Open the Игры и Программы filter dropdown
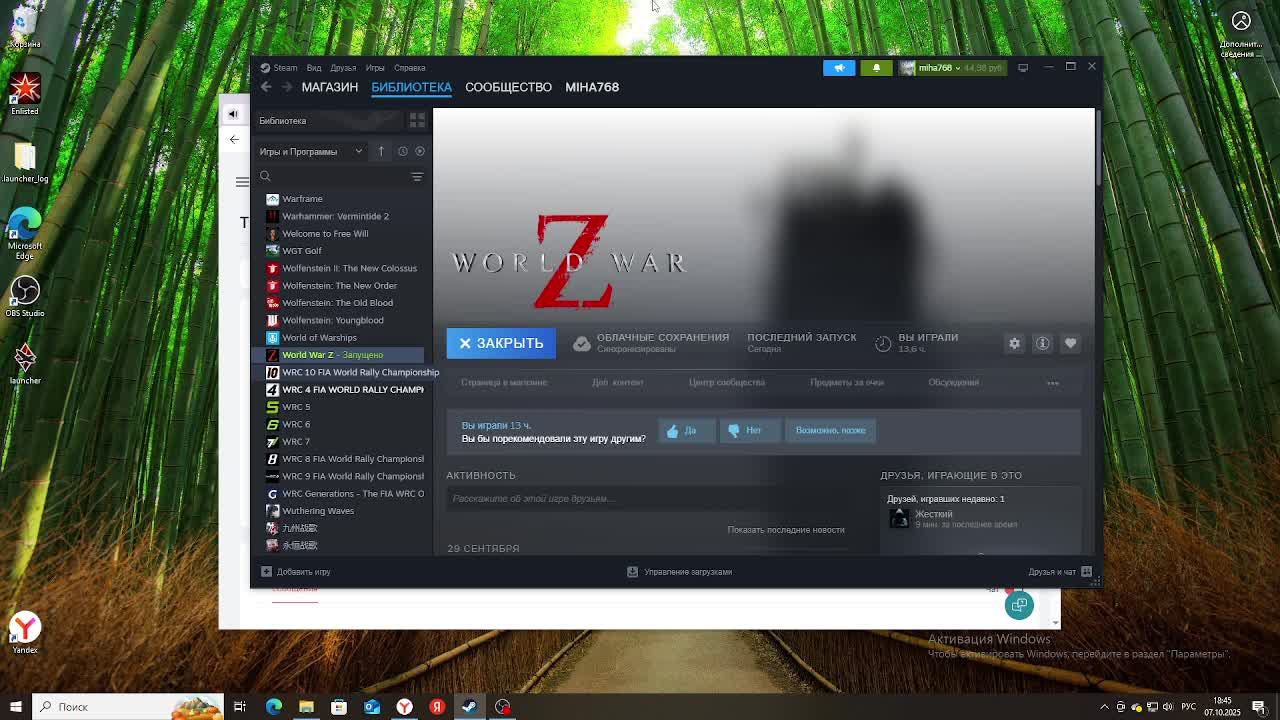This screenshot has width=1280, height=720. coord(311,151)
